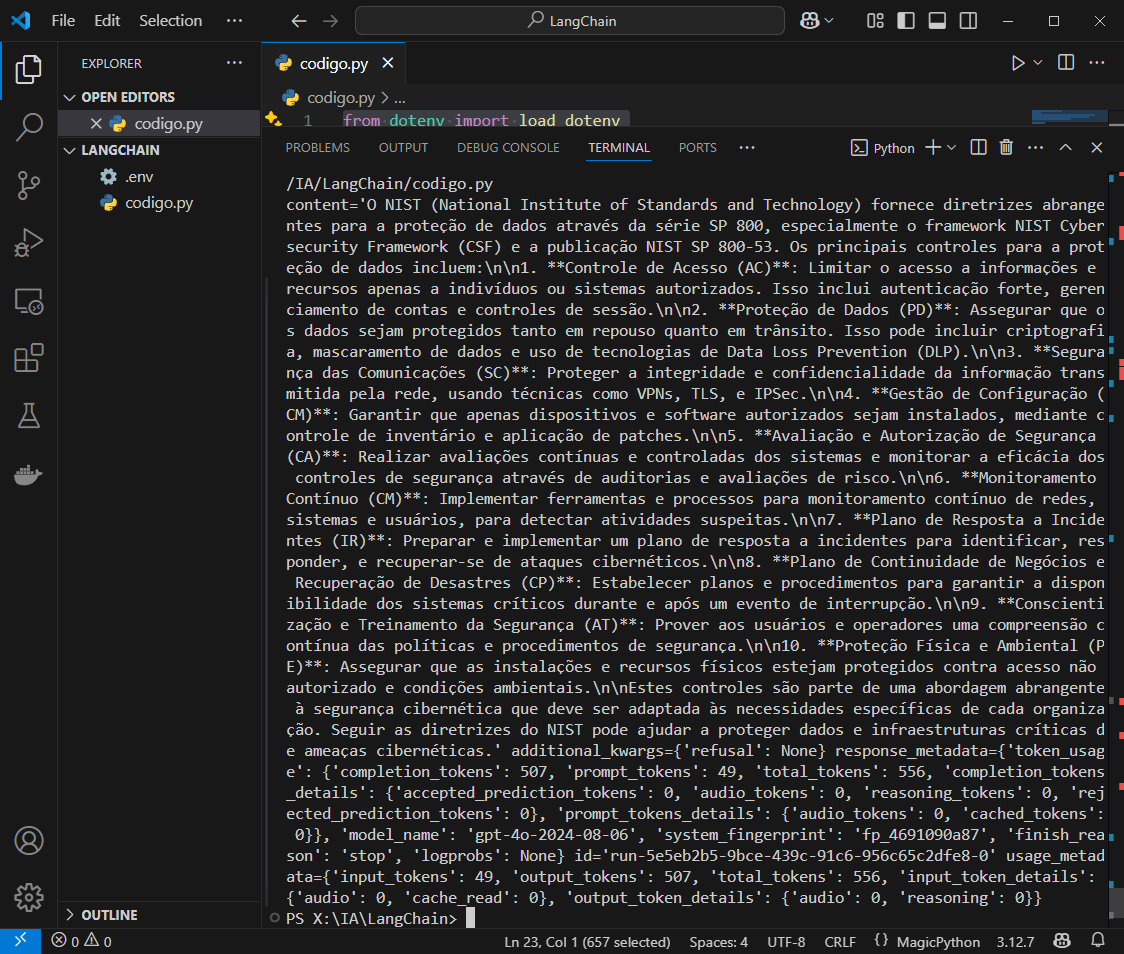Change indentation via Spaces: 4
The image size is (1124, 954).
click(718, 941)
